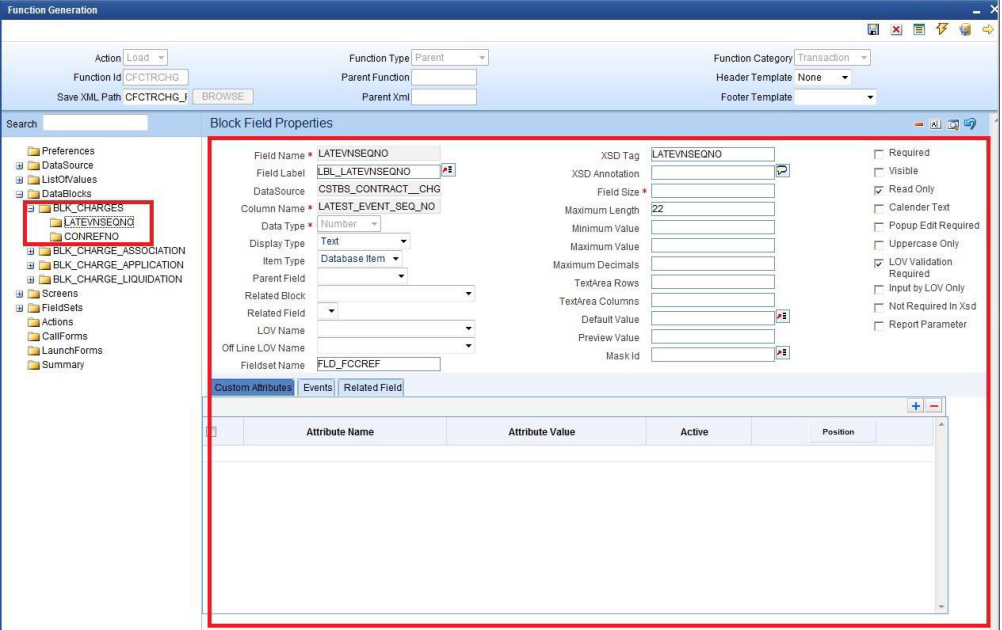This screenshot has width=1002, height=630.
Task: Toggle the Visible checkbox
Action: [x=879, y=172]
